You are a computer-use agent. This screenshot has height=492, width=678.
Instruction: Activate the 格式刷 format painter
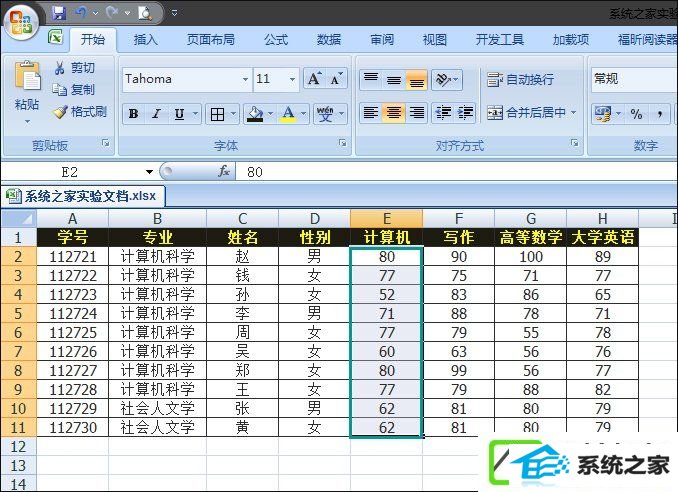pyautogui.click(x=80, y=112)
